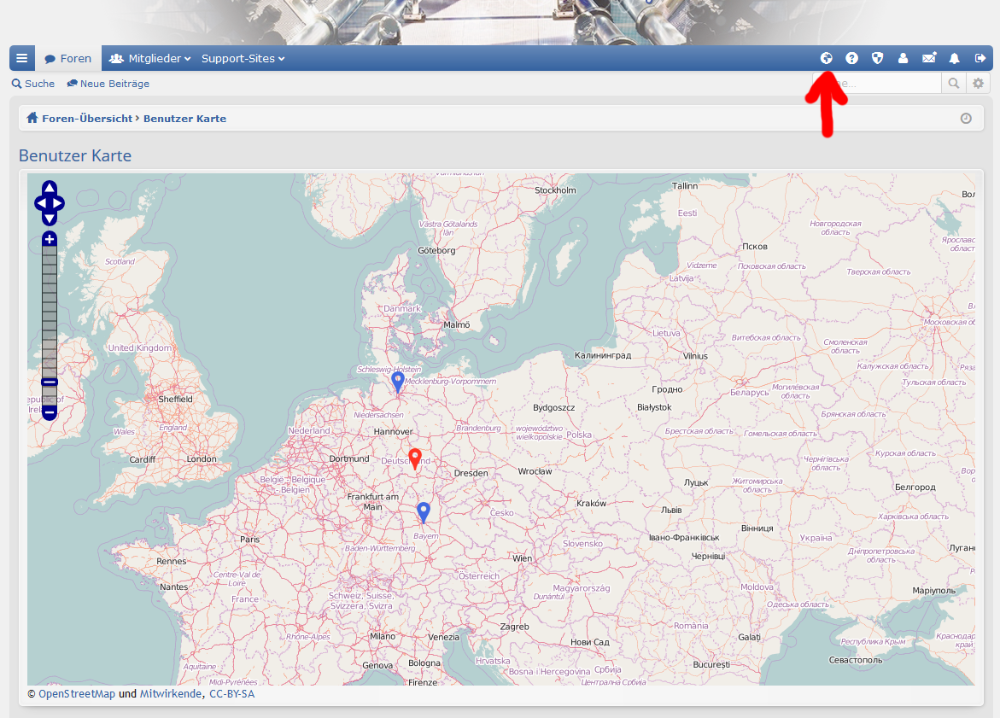Go to Foren-Übersicht breadcrumb
Image resolution: width=1000 pixels, height=718 pixels.
pos(87,119)
